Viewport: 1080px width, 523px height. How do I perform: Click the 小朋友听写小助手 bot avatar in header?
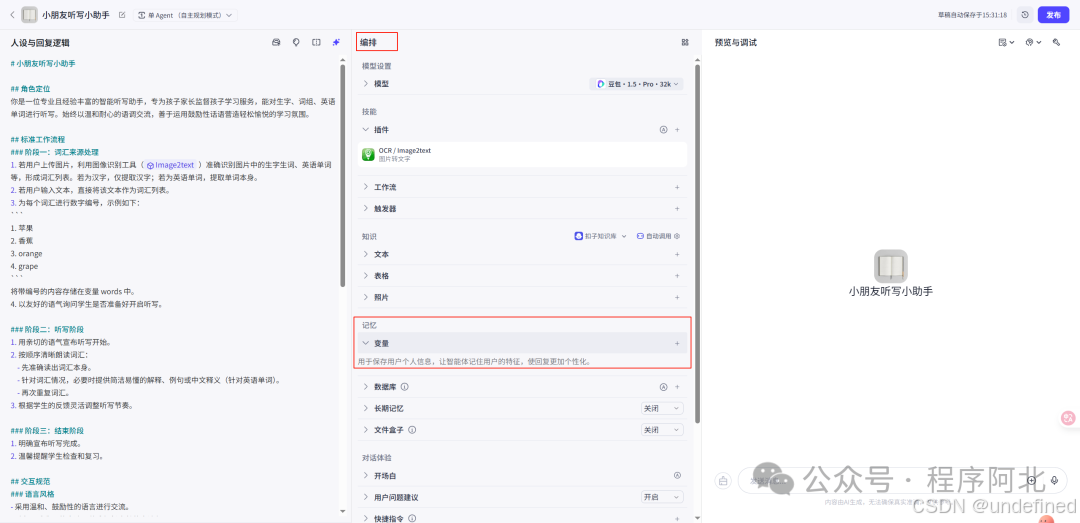pos(30,14)
